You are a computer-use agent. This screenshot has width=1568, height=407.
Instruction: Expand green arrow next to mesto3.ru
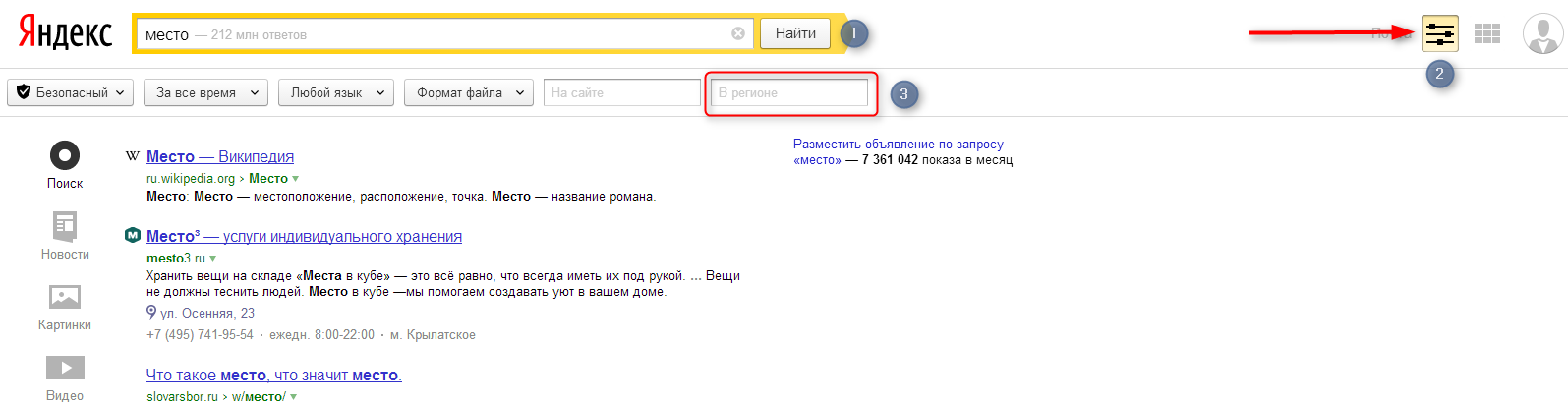click(213, 259)
